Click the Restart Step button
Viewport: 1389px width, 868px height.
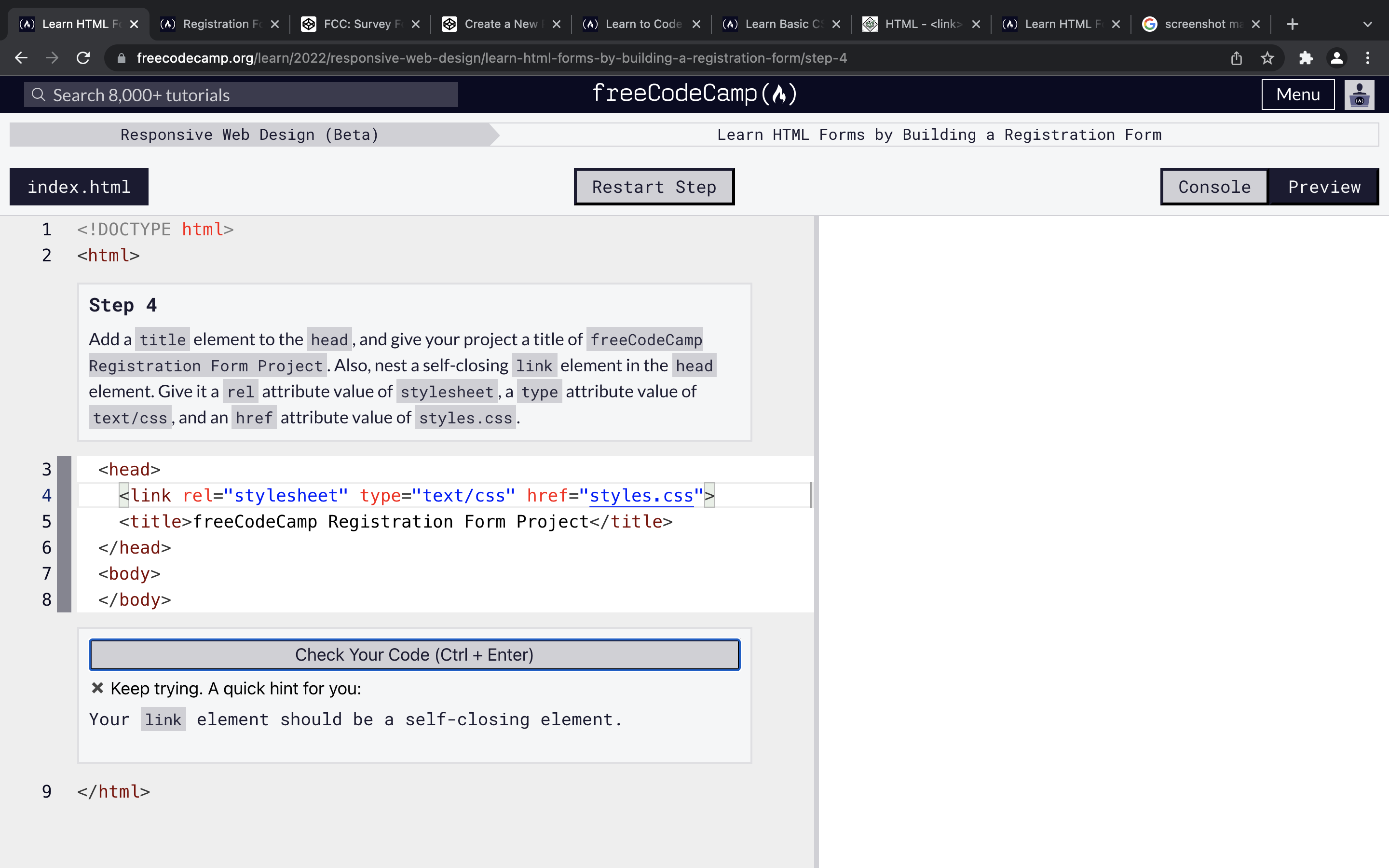[x=654, y=187]
